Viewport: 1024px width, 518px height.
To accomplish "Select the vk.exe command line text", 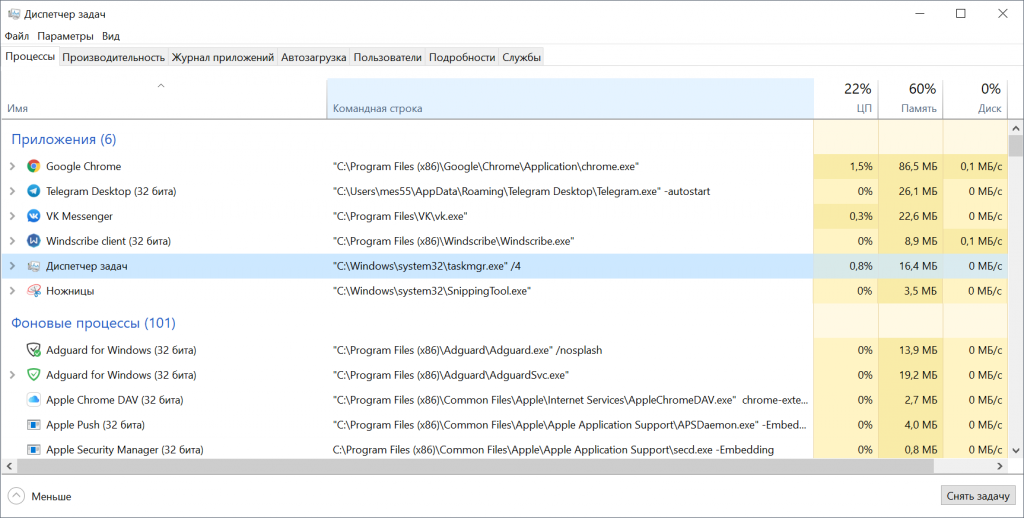I will point(400,216).
